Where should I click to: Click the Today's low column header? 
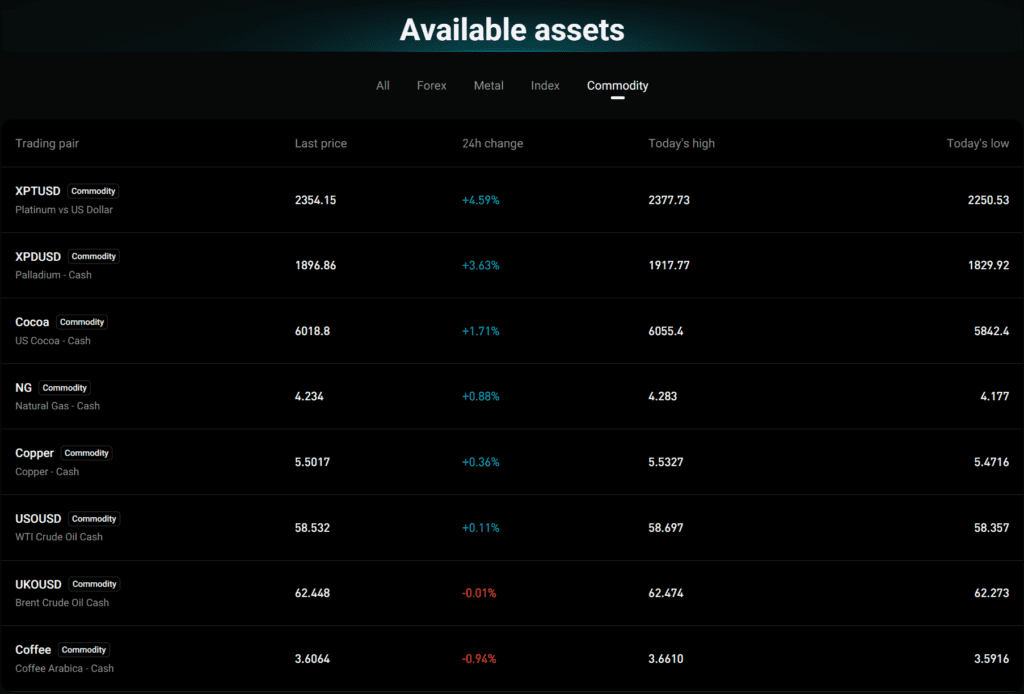click(x=977, y=144)
